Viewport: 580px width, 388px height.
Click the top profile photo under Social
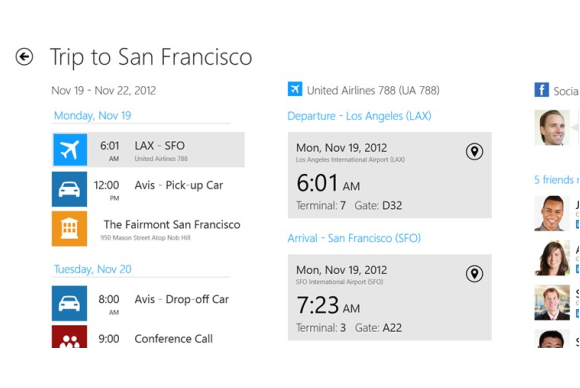pos(552,128)
